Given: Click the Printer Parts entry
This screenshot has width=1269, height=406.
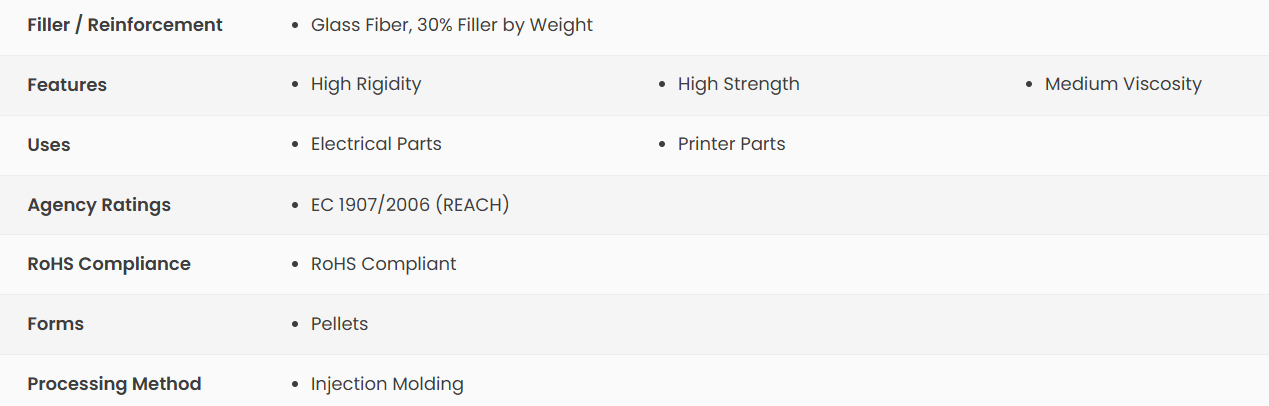Looking at the screenshot, I should point(731,144).
